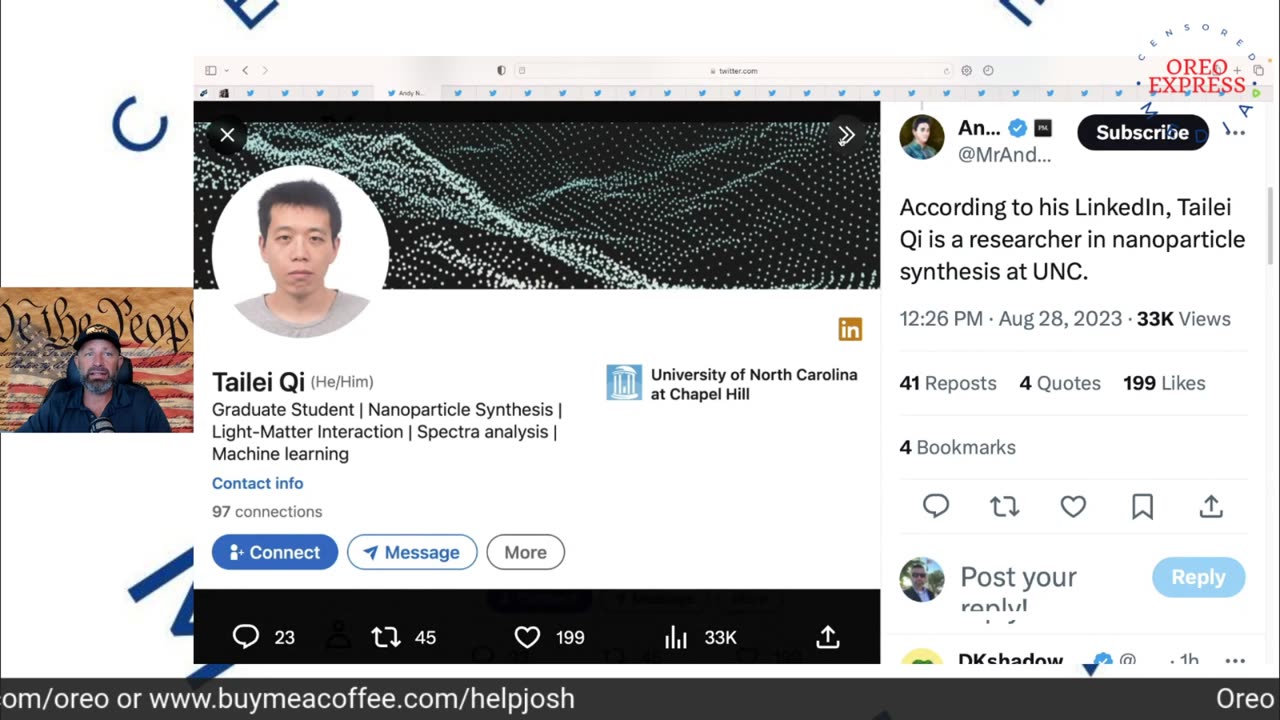Reply to tweet via right panel comment icon
The width and height of the screenshot is (1280, 720).
click(x=936, y=507)
